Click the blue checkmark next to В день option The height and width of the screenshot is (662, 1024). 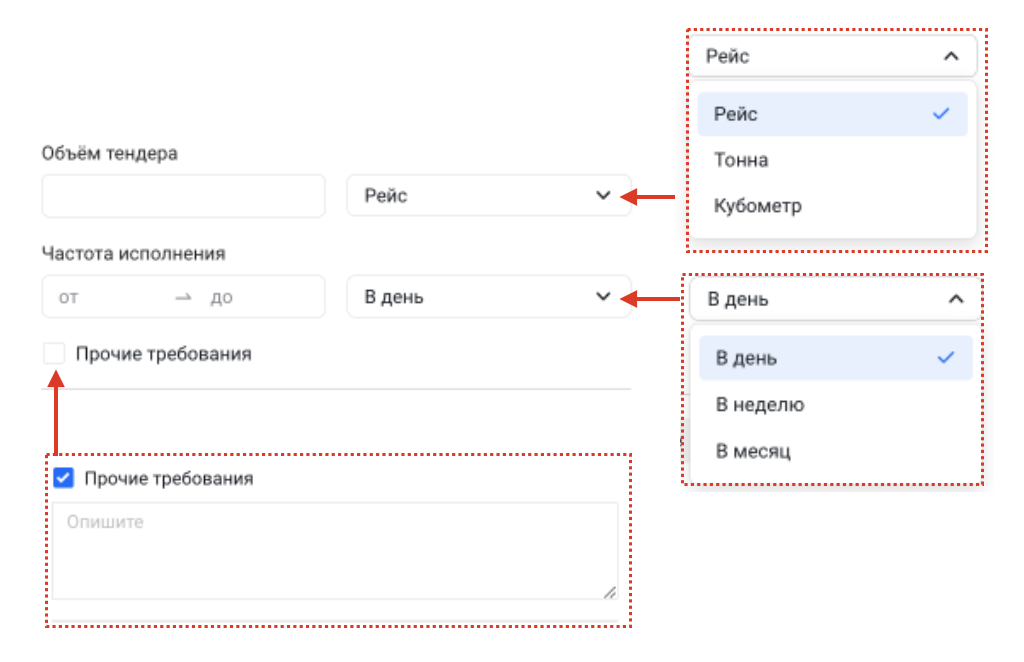point(946,357)
